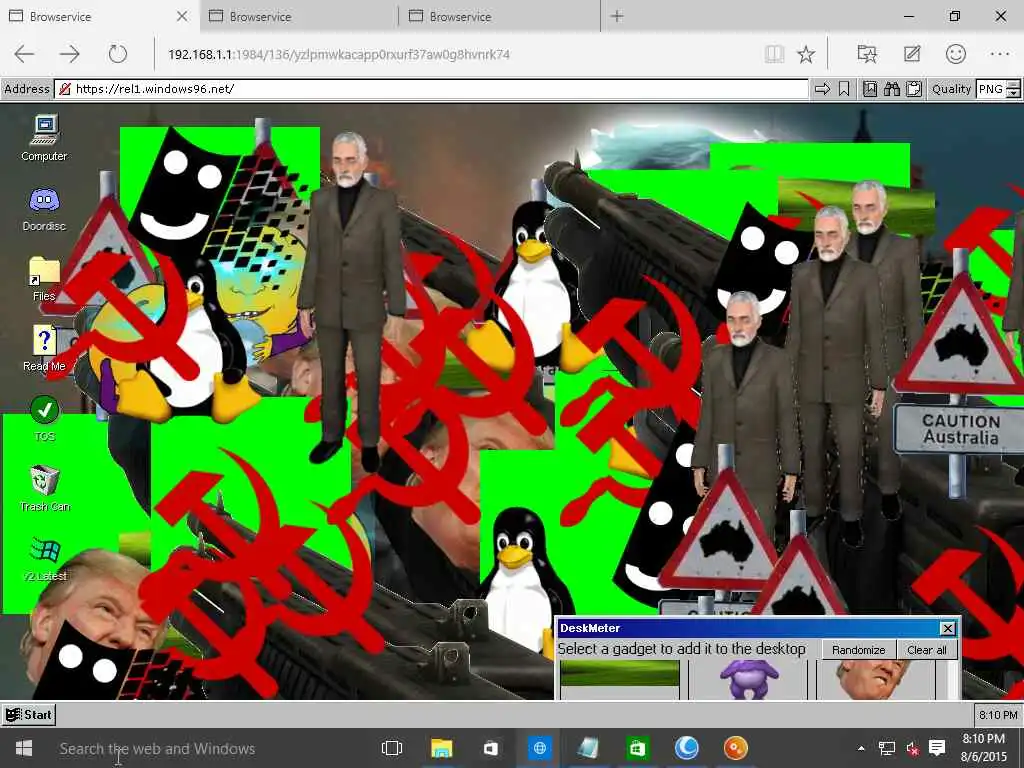
Task: Open the Files folder shortcut
Action: click(x=44, y=279)
